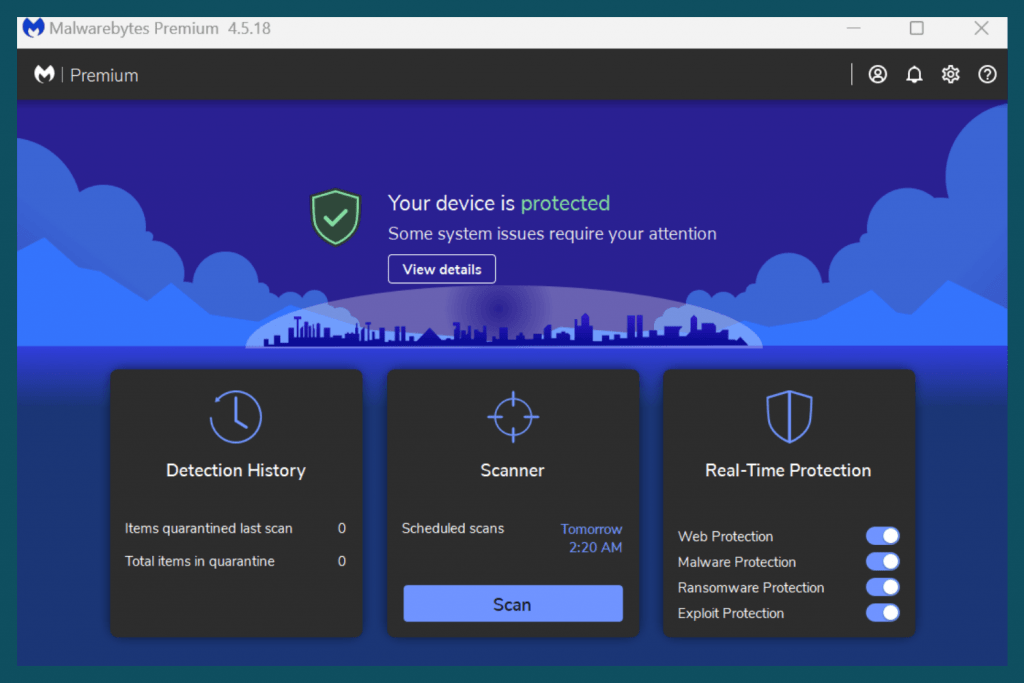The image size is (1024, 683).
Task: Select the Detection History clock icon
Action: pyautogui.click(x=236, y=416)
